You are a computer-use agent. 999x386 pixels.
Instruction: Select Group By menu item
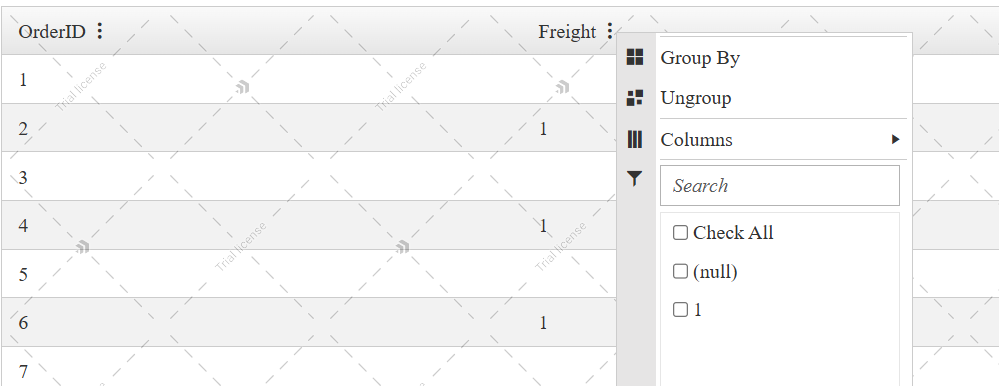pyautogui.click(x=783, y=57)
